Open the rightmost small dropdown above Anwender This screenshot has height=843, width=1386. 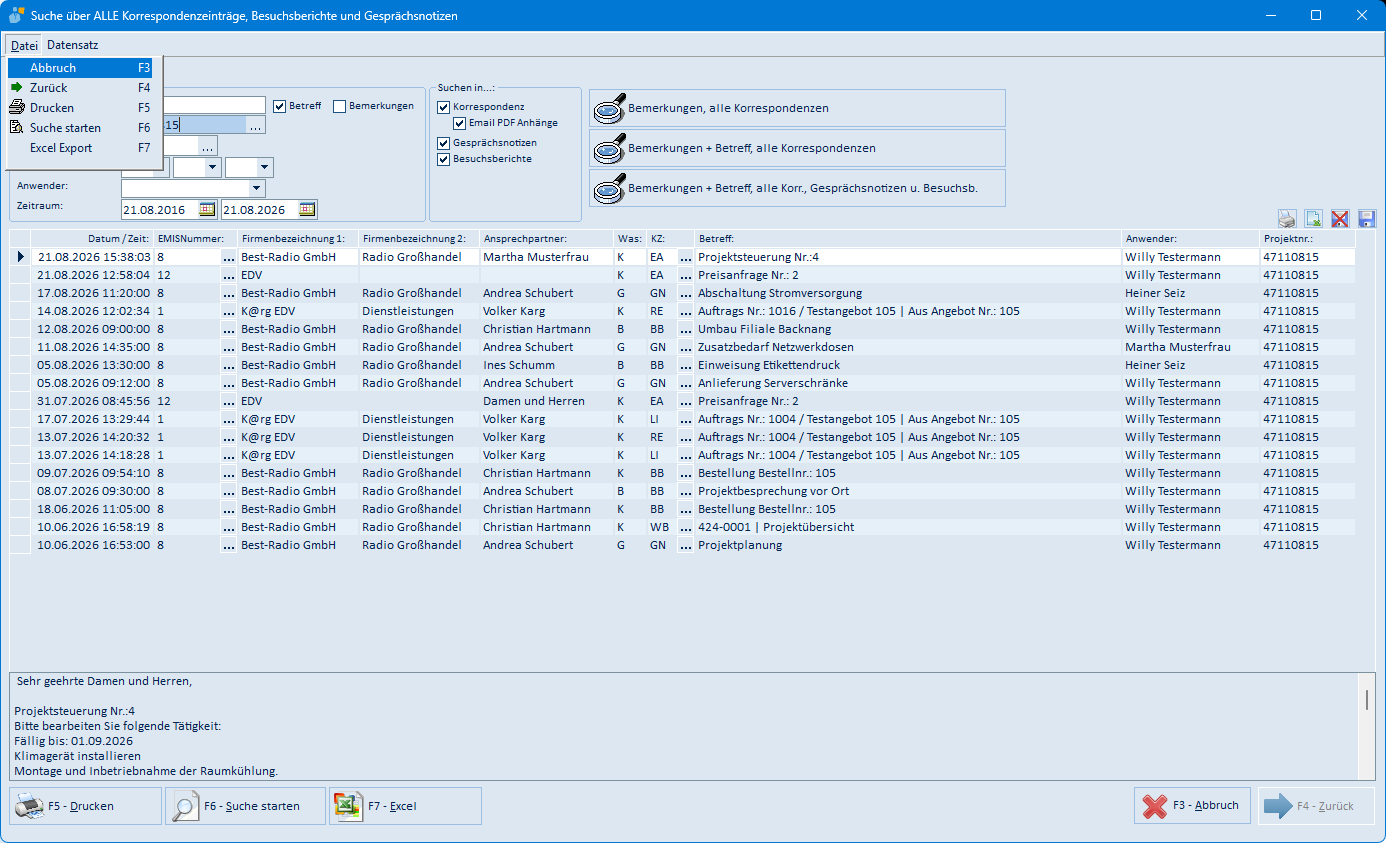(x=265, y=168)
